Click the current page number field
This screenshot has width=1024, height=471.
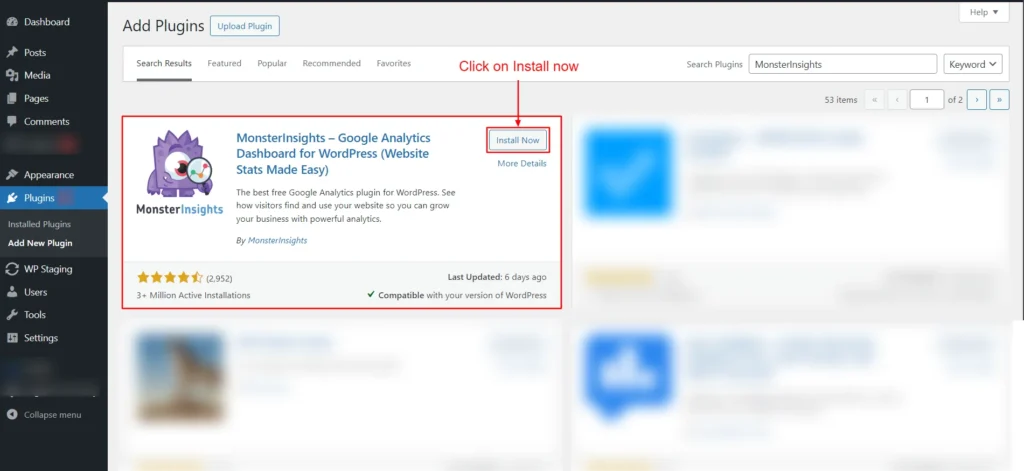pyautogui.click(x=927, y=99)
